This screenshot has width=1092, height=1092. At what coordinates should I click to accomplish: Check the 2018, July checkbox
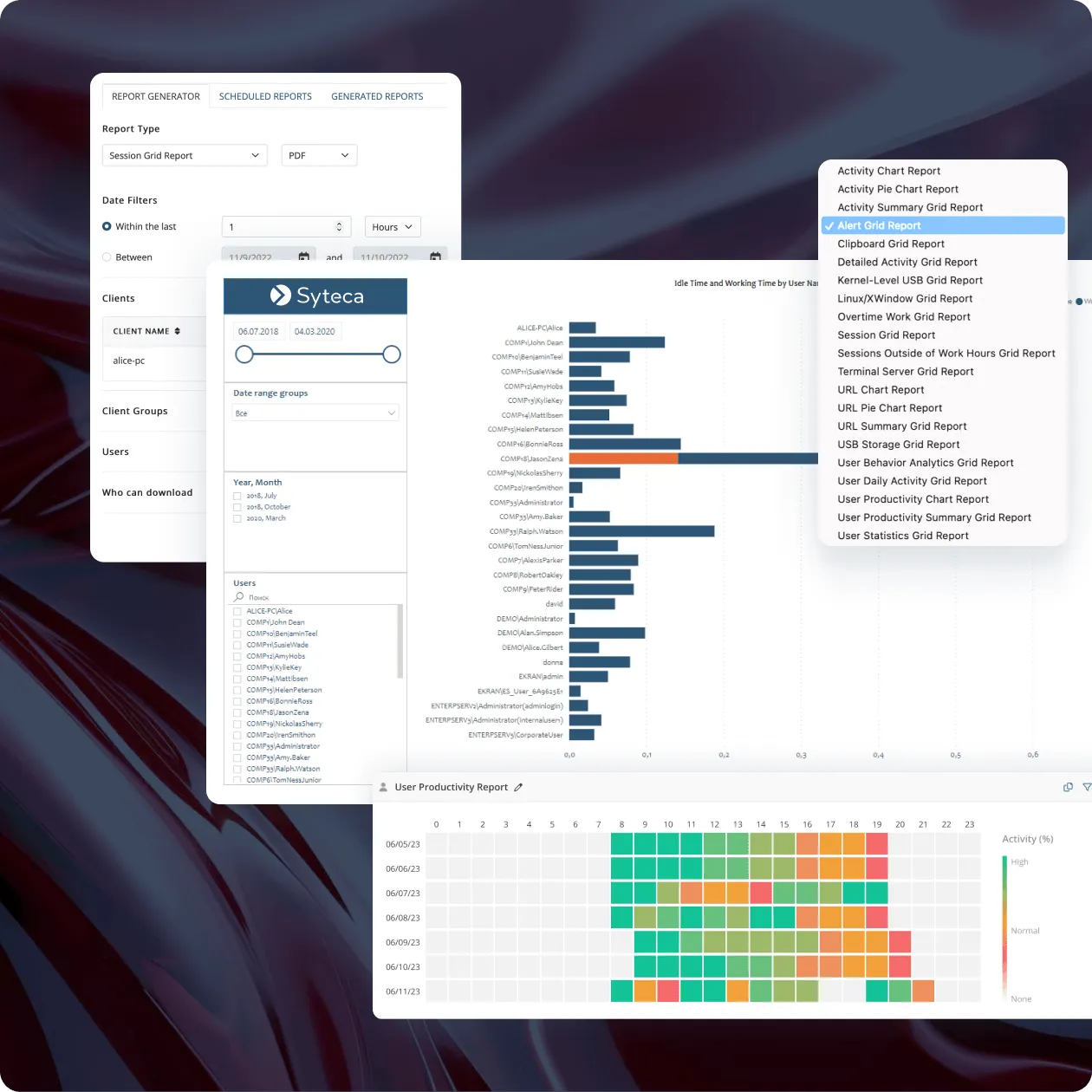(237, 496)
